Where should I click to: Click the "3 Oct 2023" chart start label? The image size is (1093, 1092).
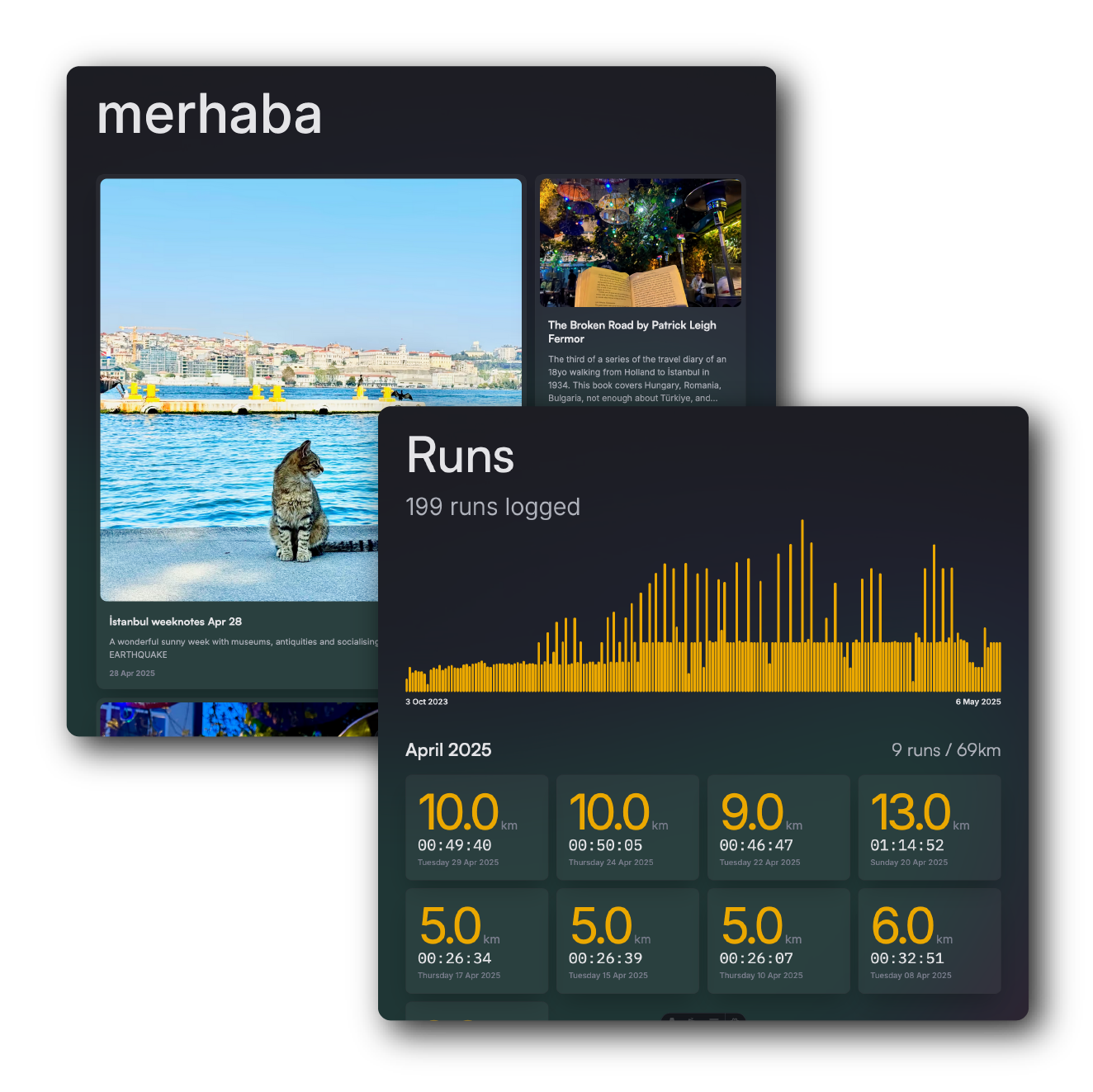427,702
